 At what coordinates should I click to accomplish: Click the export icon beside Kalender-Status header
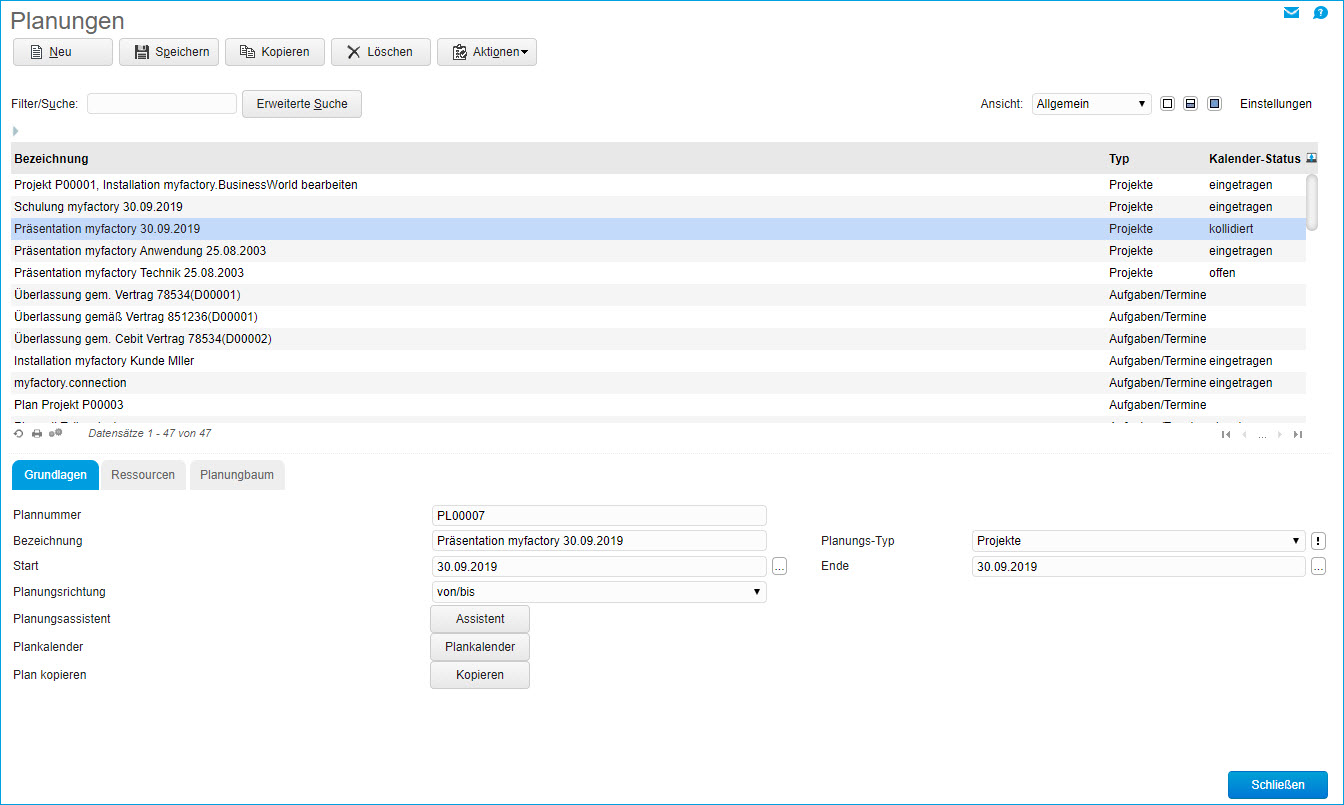click(x=1312, y=158)
